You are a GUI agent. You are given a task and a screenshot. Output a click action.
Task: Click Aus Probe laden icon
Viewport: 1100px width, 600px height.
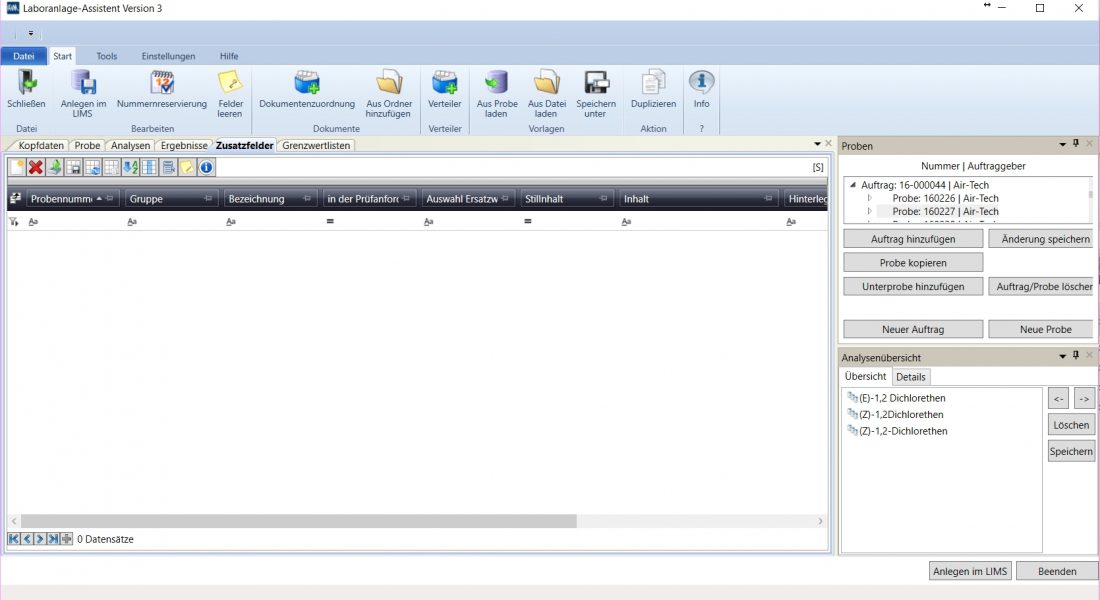[497, 82]
